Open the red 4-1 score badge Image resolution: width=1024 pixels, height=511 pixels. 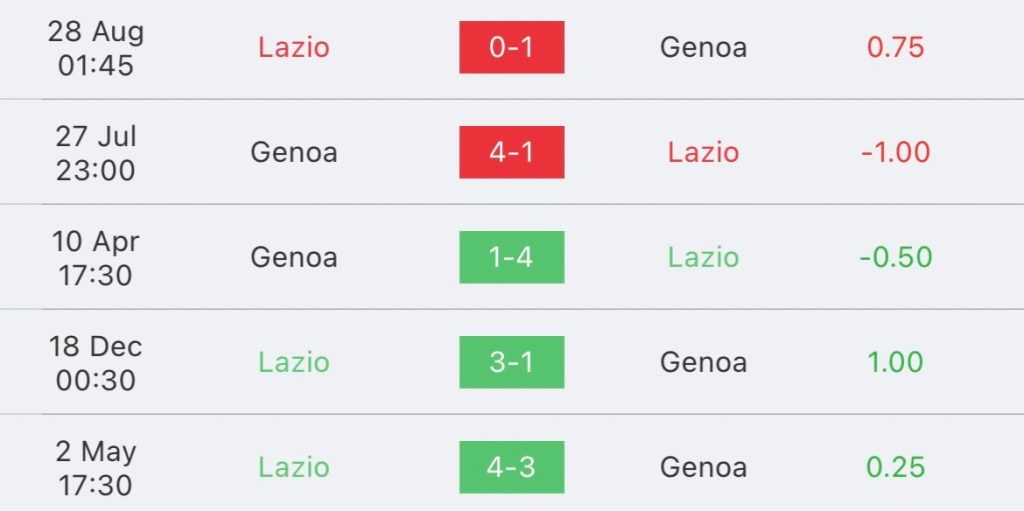511,152
